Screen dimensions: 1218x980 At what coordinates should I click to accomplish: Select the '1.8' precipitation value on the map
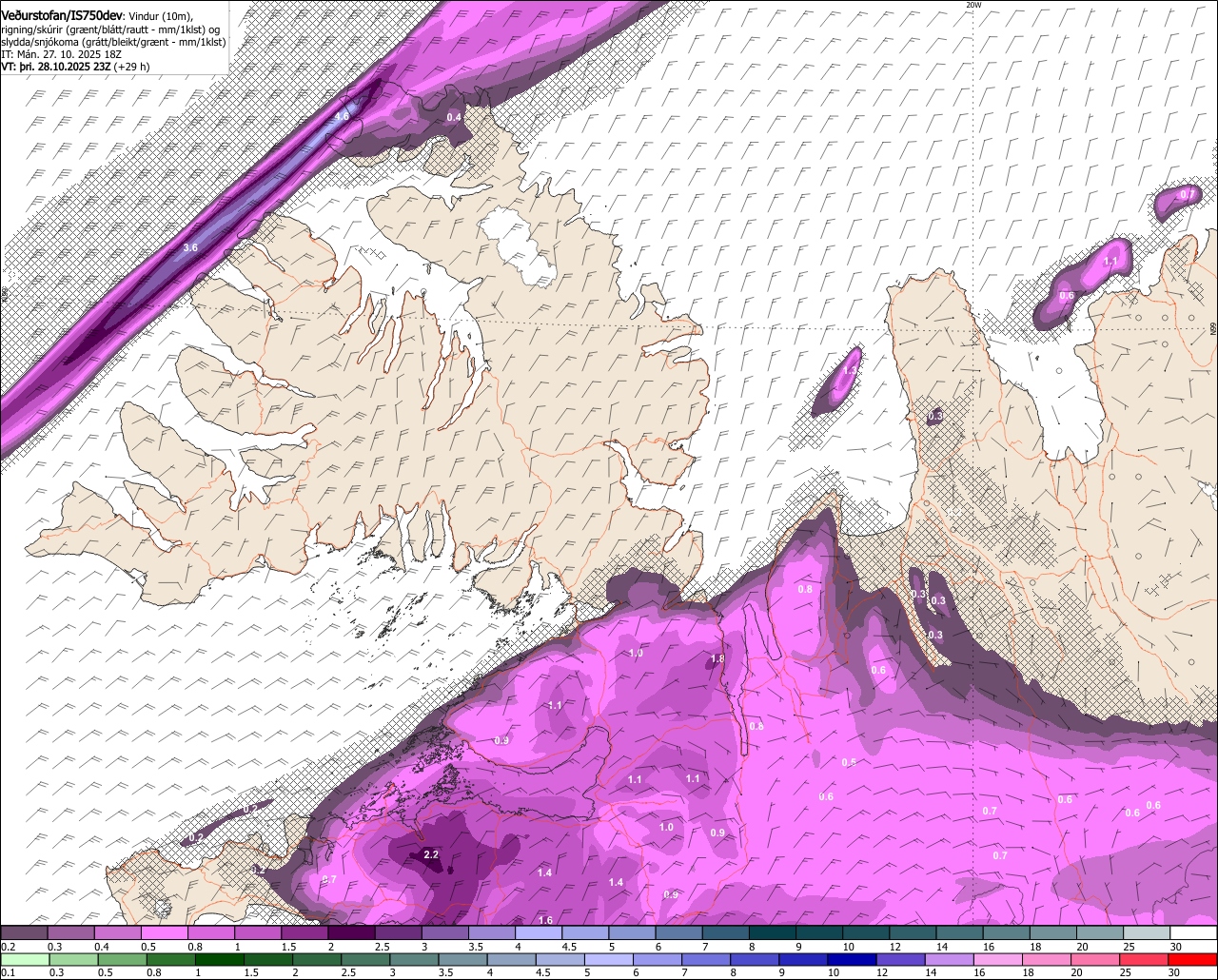tap(717, 659)
